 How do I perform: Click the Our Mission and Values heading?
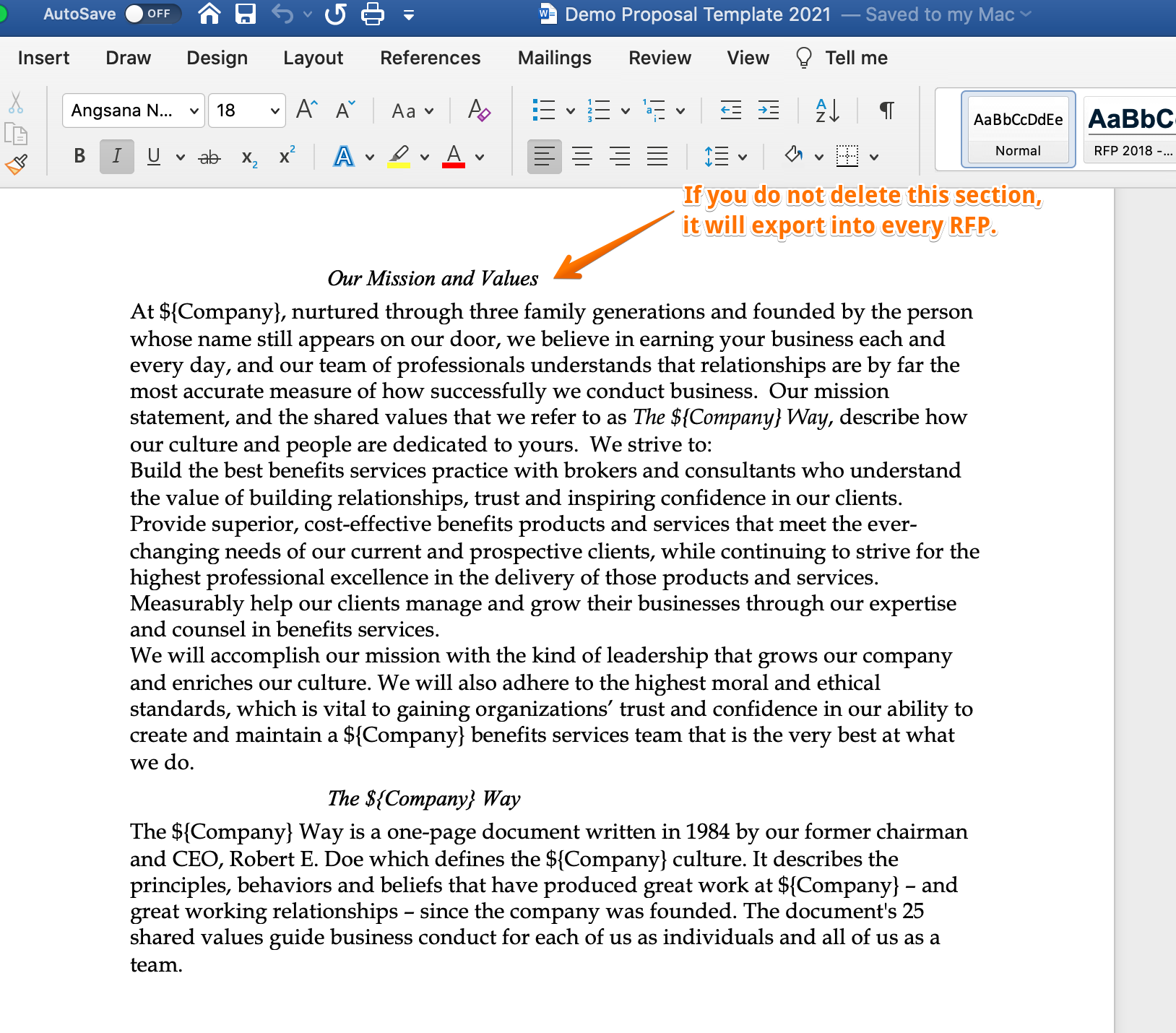pos(433,278)
